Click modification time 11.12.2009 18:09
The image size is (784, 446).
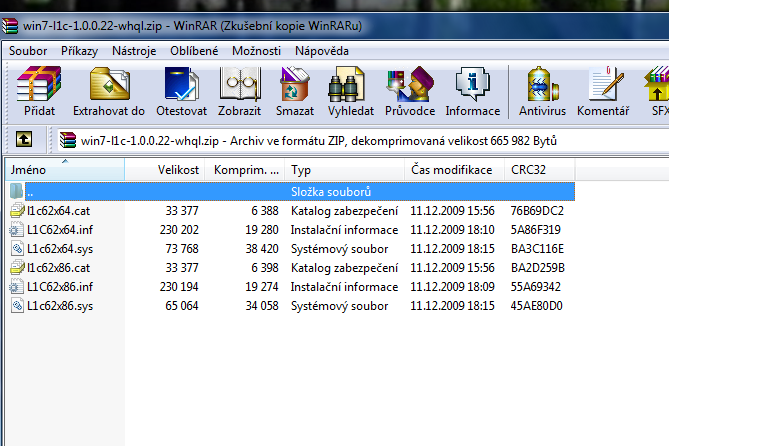(x=452, y=287)
